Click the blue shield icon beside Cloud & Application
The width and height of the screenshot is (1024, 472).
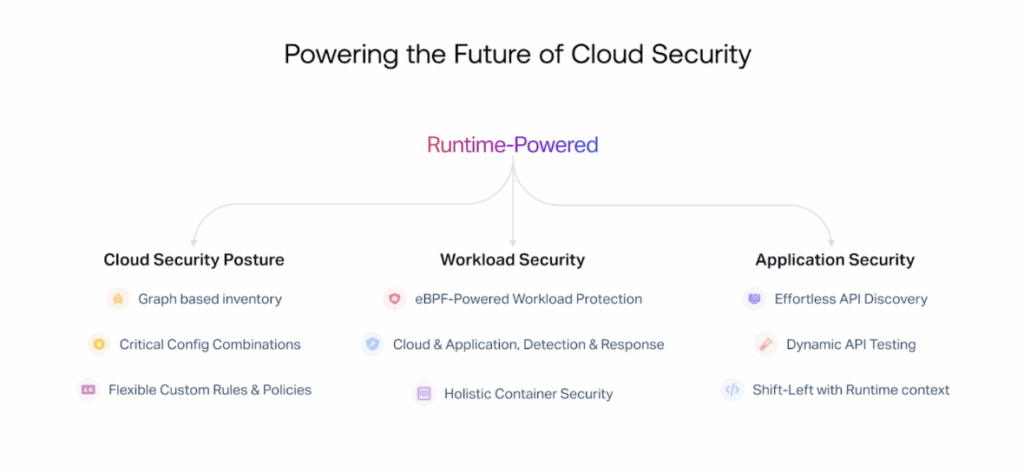pos(373,344)
